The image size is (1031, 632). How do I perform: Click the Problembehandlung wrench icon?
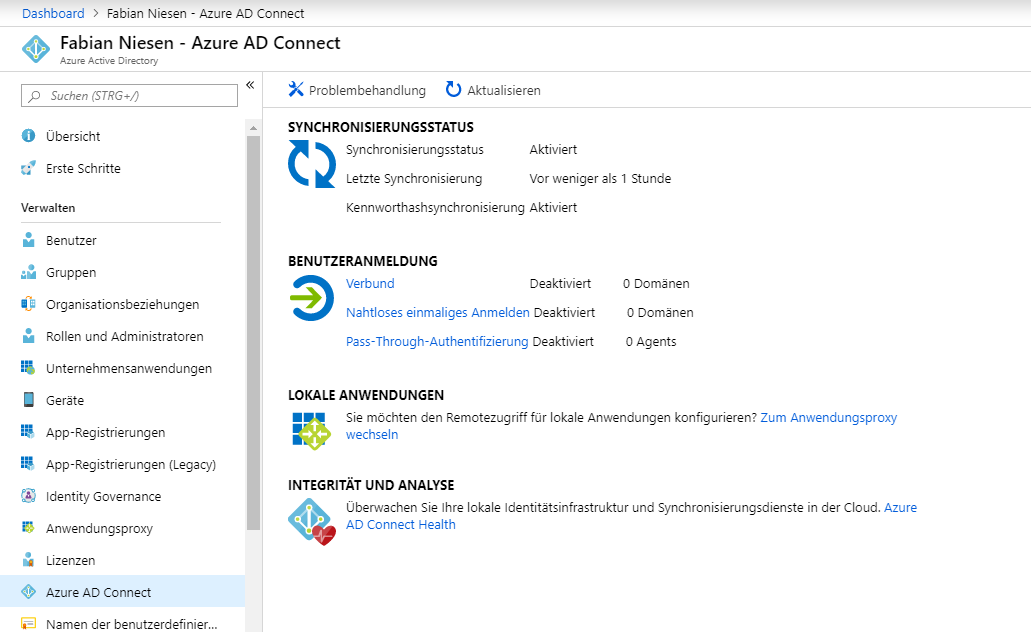pos(296,89)
